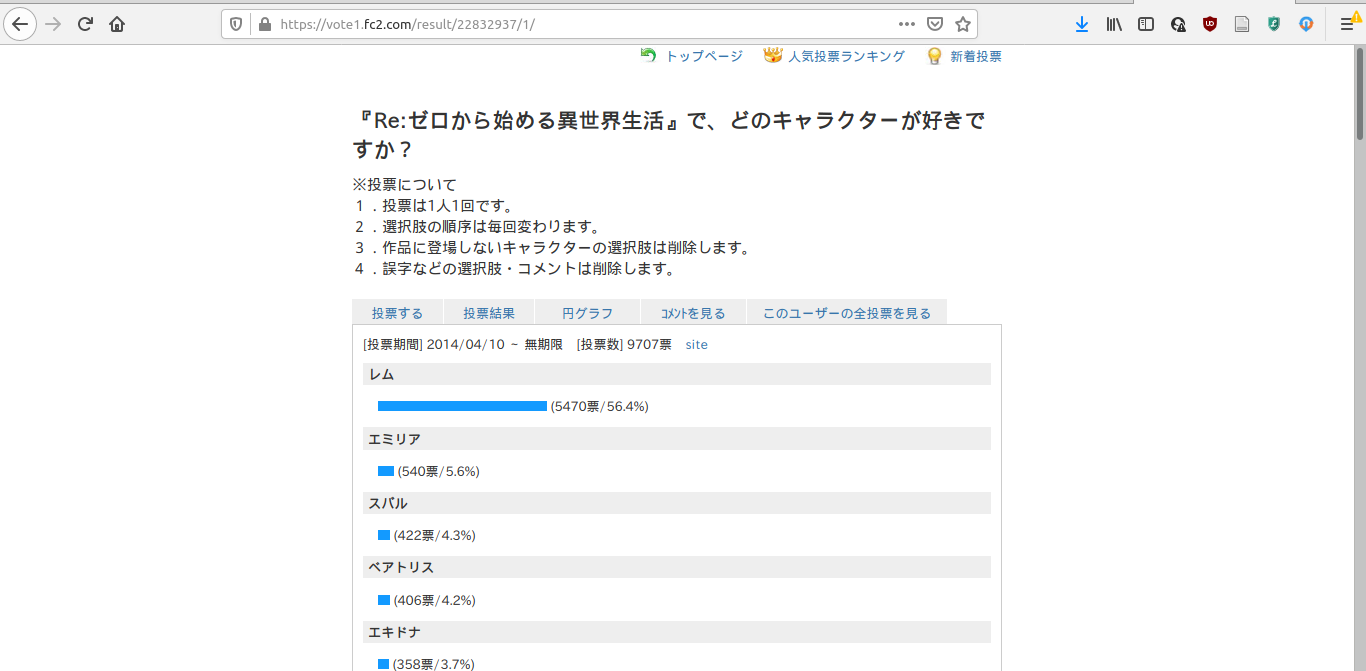Click the (406票/4.2%) vote count
Screen dimensions: 1366x671
click(x=434, y=600)
